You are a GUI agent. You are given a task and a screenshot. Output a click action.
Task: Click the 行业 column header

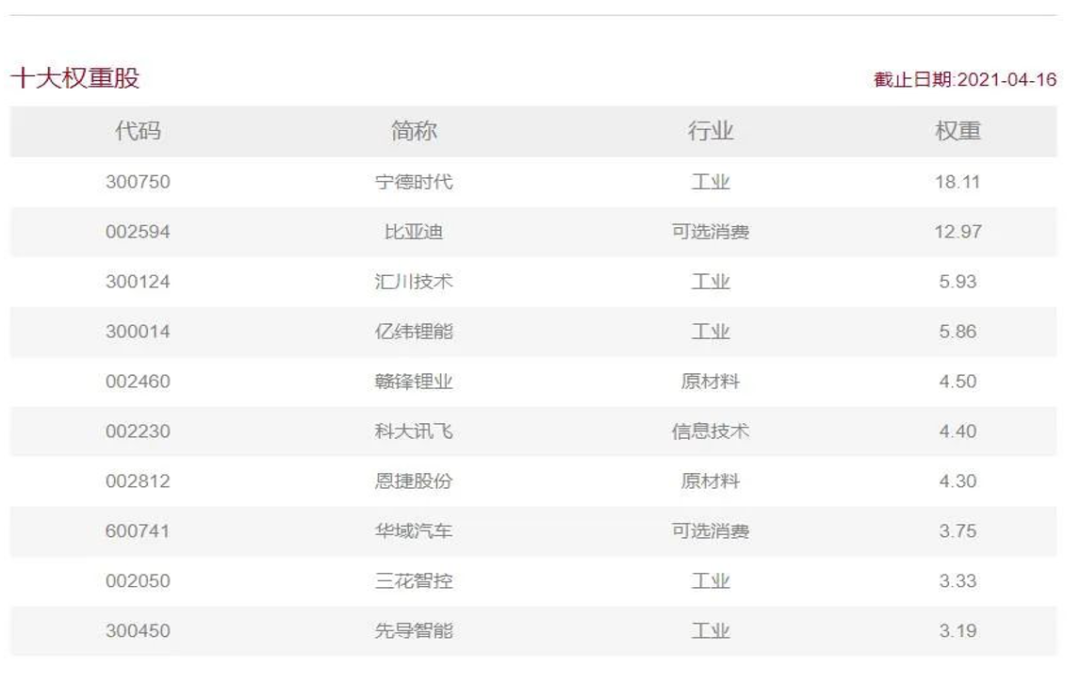pyautogui.click(x=711, y=130)
